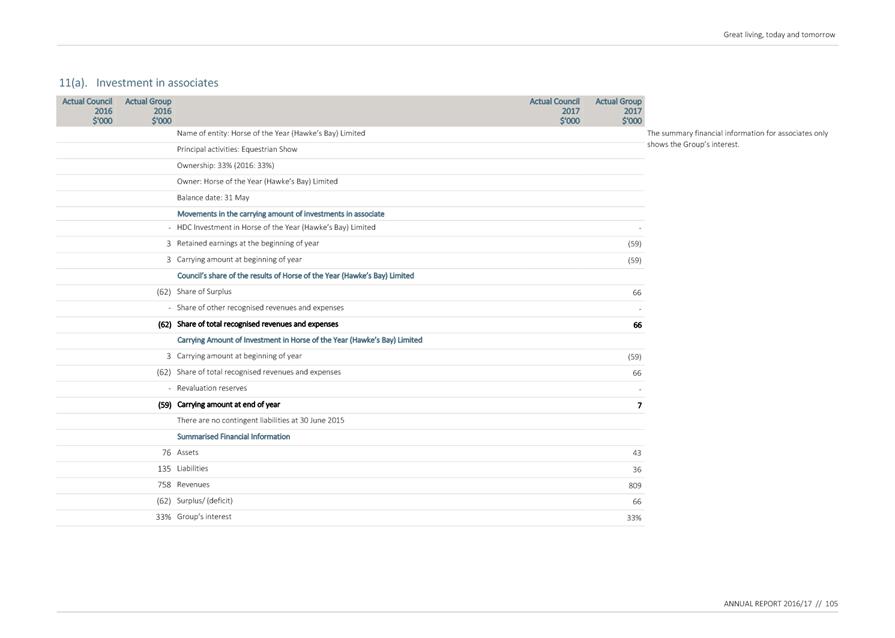Click the 'Owner: Horse of the Year' line
The image size is (895, 638).
pos(257,181)
